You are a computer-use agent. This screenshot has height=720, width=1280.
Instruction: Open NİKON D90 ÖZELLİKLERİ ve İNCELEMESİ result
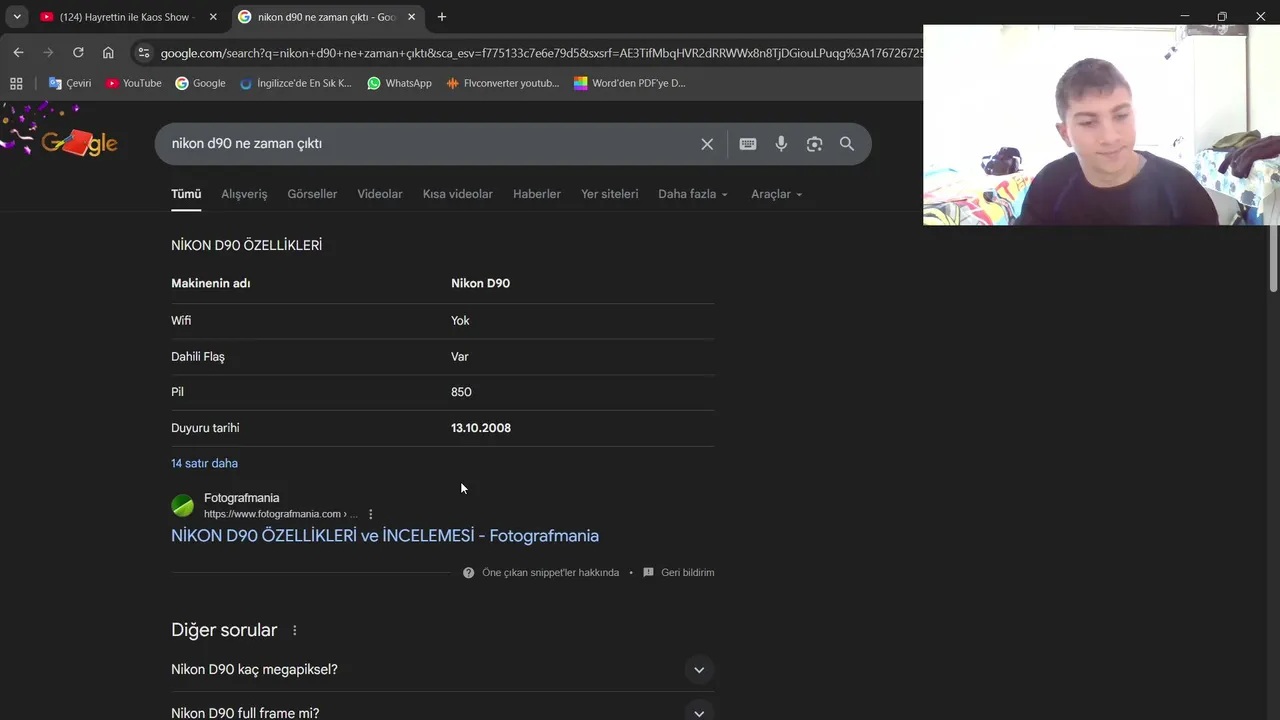[385, 536]
